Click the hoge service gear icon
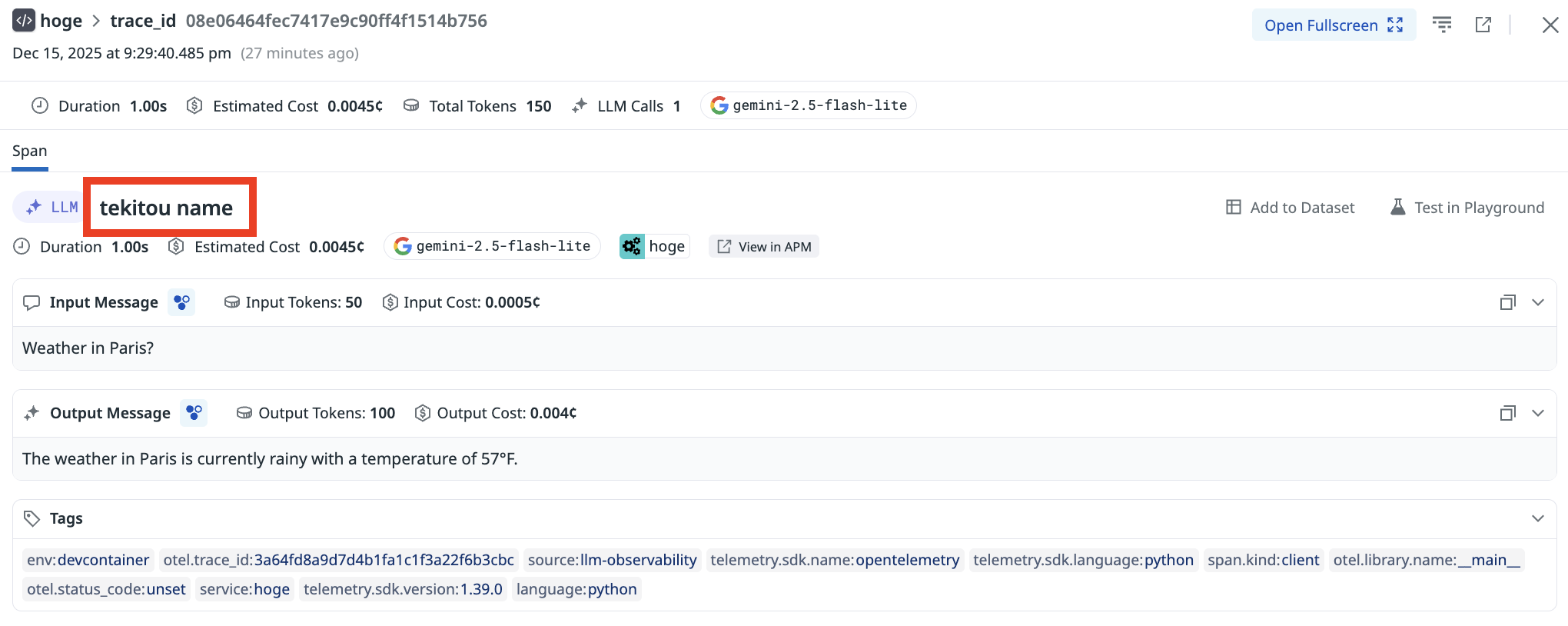This screenshot has height=626, width=1568. point(632,246)
